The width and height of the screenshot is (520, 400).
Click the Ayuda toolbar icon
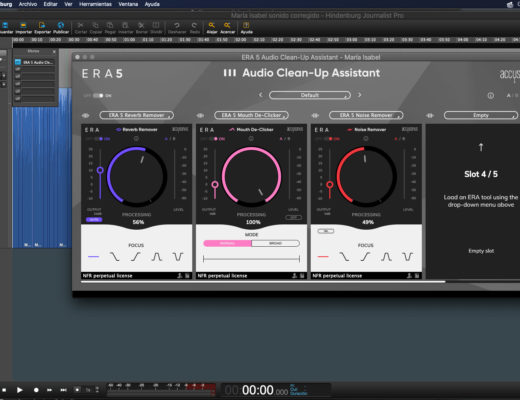(246, 25)
